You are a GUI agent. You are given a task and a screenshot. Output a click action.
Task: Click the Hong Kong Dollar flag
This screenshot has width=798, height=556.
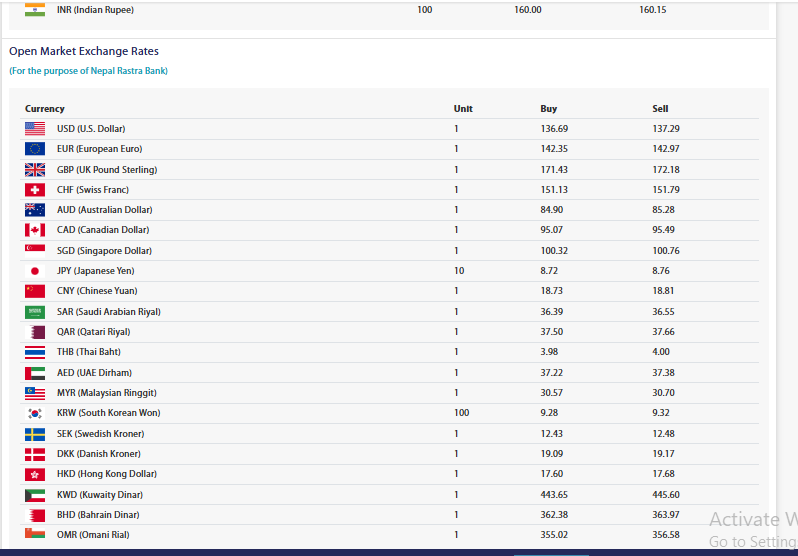click(x=35, y=474)
